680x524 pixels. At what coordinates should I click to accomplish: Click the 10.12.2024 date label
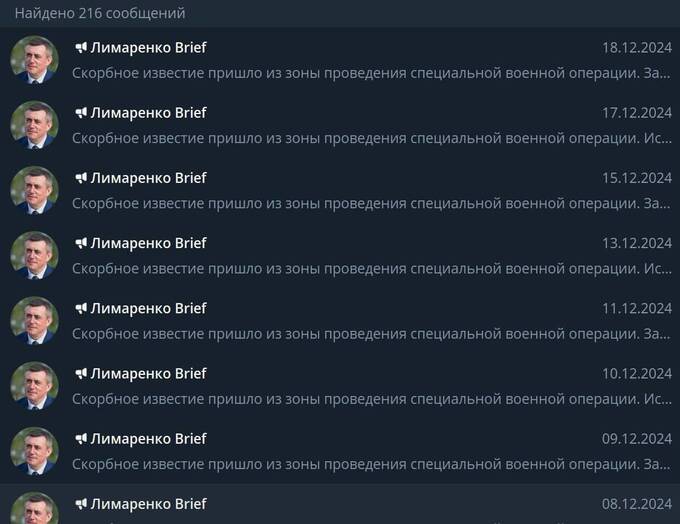(637, 373)
